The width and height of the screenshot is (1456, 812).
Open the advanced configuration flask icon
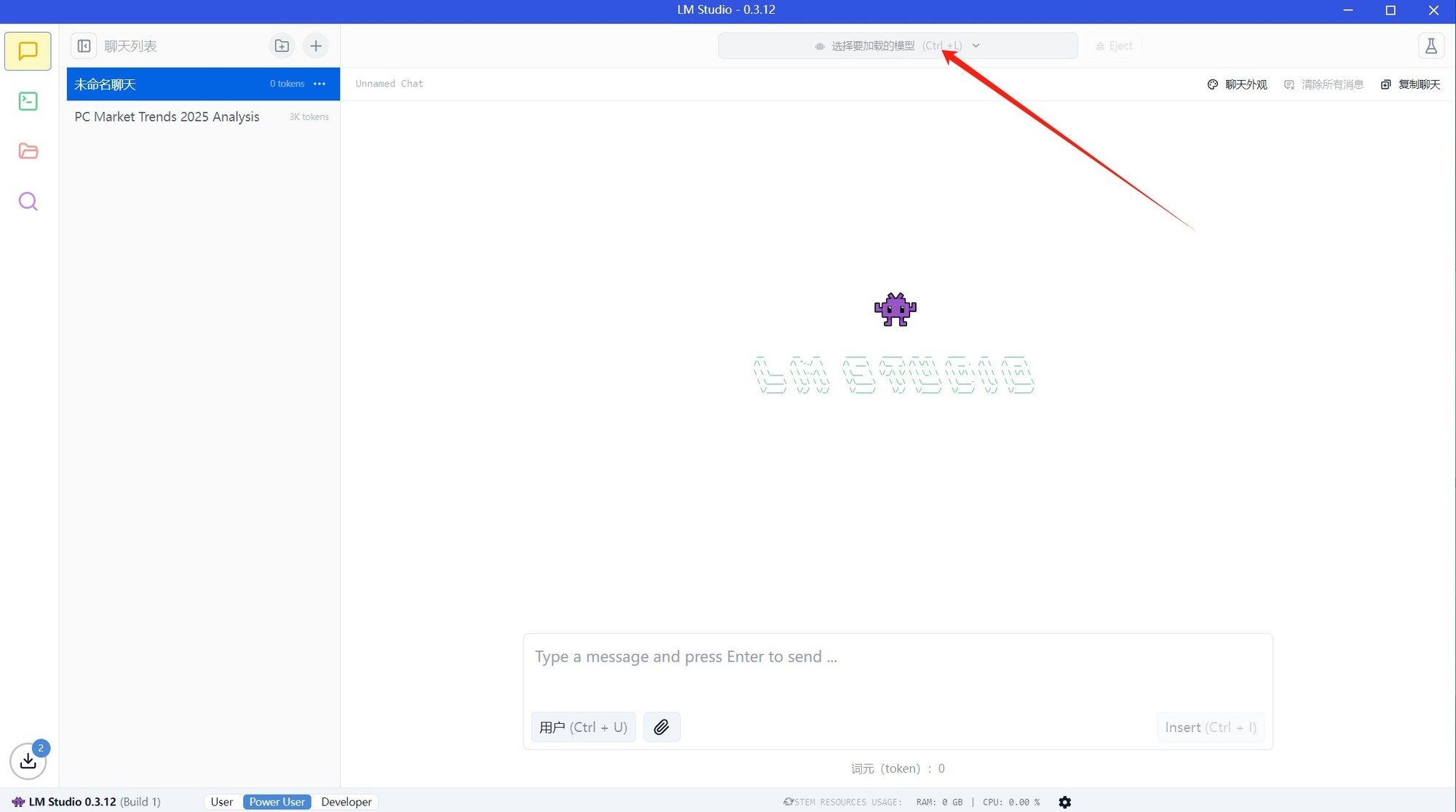[x=1431, y=46]
